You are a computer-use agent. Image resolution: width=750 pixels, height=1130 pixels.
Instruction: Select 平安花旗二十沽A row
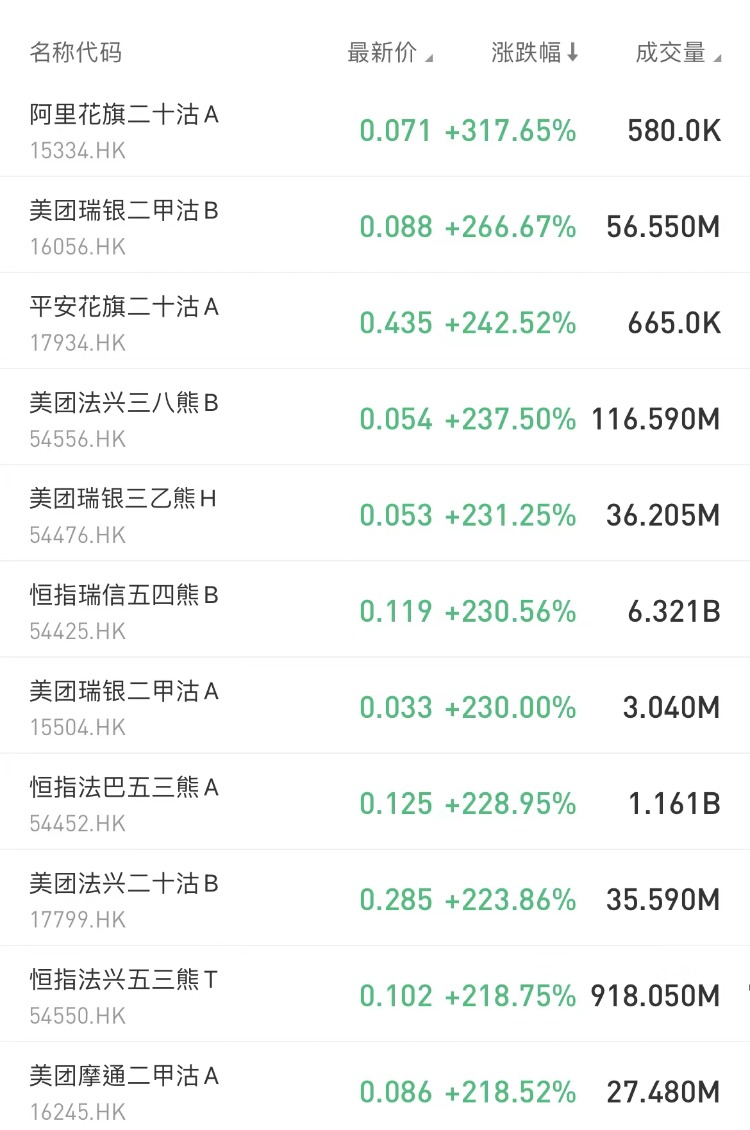pyautogui.click(x=125, y=322)
